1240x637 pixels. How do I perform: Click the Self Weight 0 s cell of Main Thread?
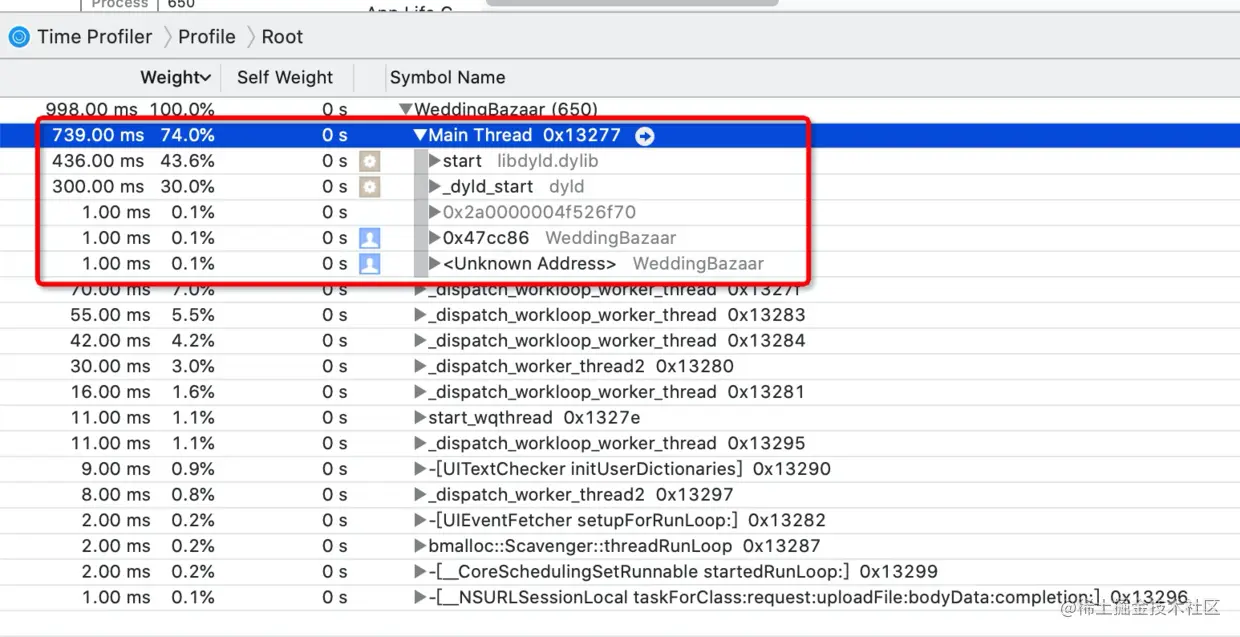click(x=335, y=135)
